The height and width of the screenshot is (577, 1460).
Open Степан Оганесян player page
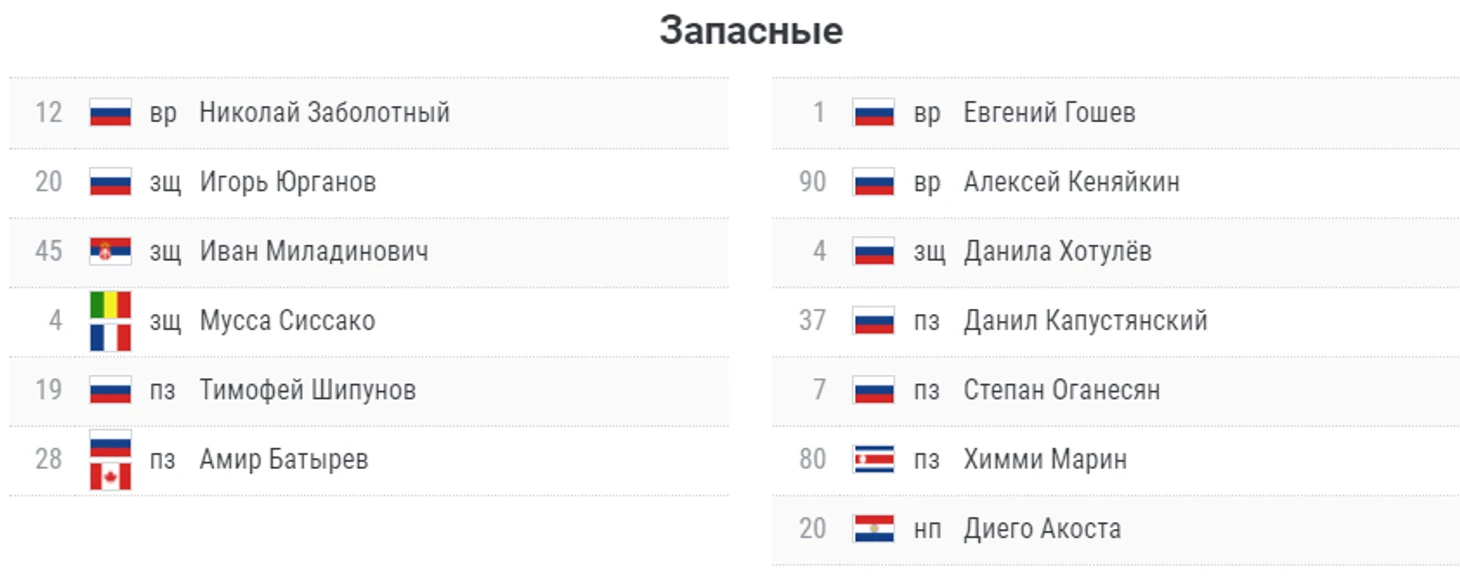point(1062,390)
